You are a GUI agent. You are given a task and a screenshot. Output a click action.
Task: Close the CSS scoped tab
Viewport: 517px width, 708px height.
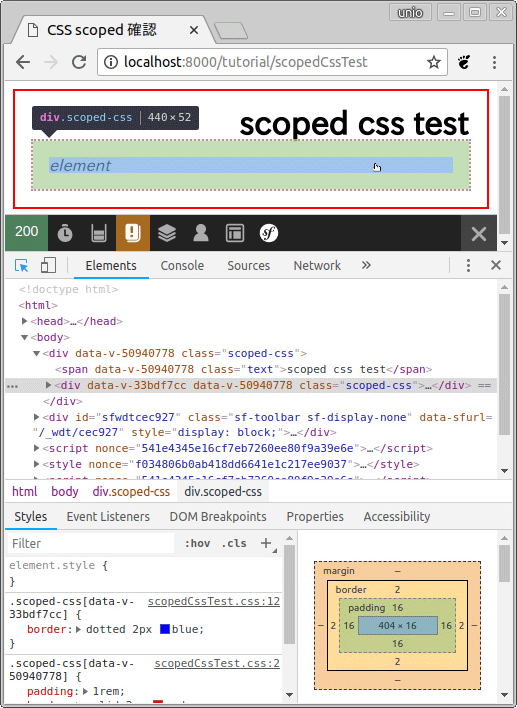[x=194, y=30]
